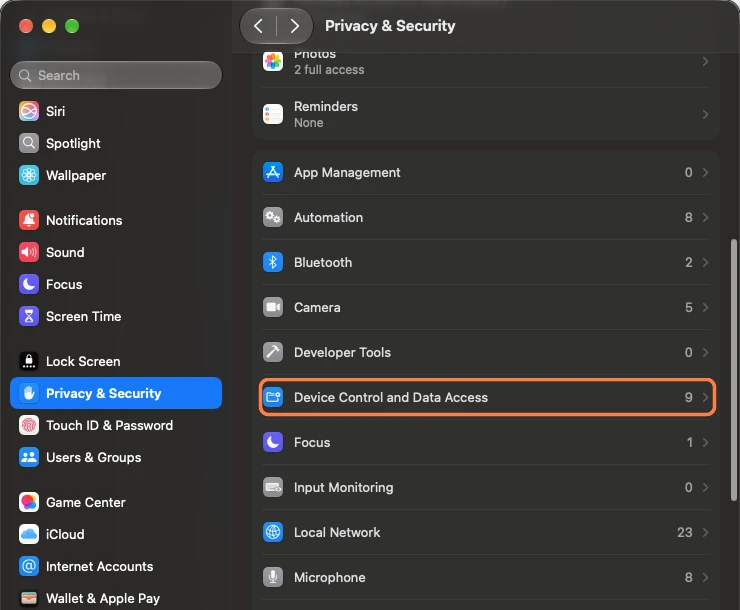Screen dimensions: 740x610
Task: Open the sidebar Focus moon icon
Action: coord(29,284)
